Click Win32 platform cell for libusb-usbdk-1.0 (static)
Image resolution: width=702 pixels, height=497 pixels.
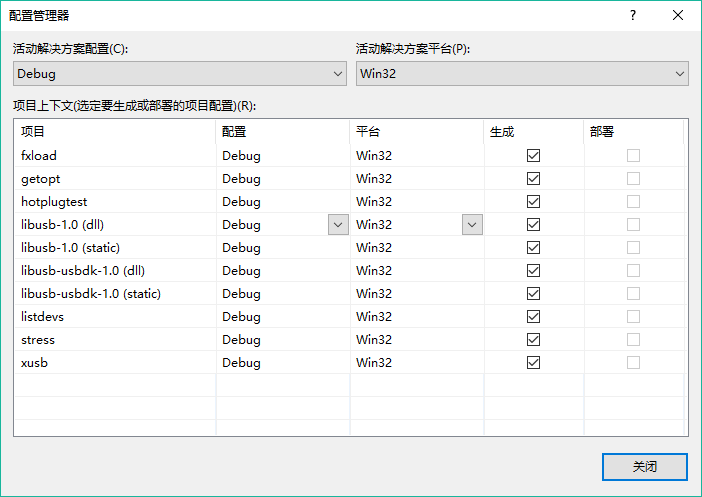pyautogui.click(x=417, y=294)
